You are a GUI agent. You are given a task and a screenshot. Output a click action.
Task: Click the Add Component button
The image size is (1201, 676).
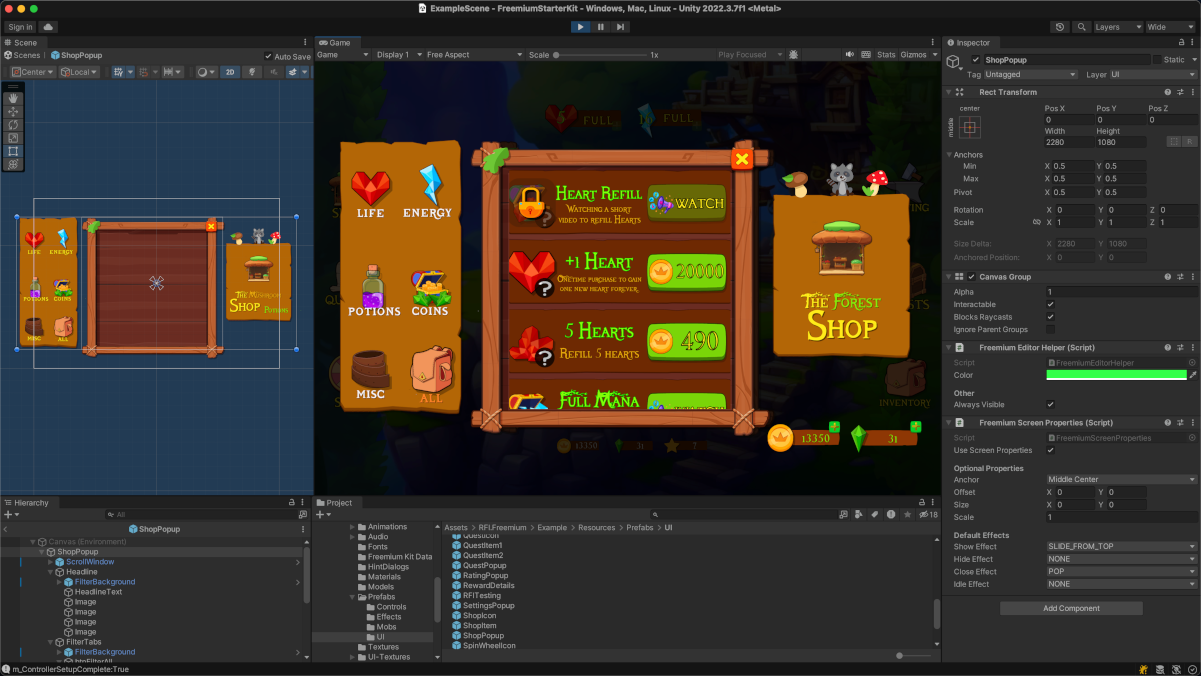click(1071, 608)
